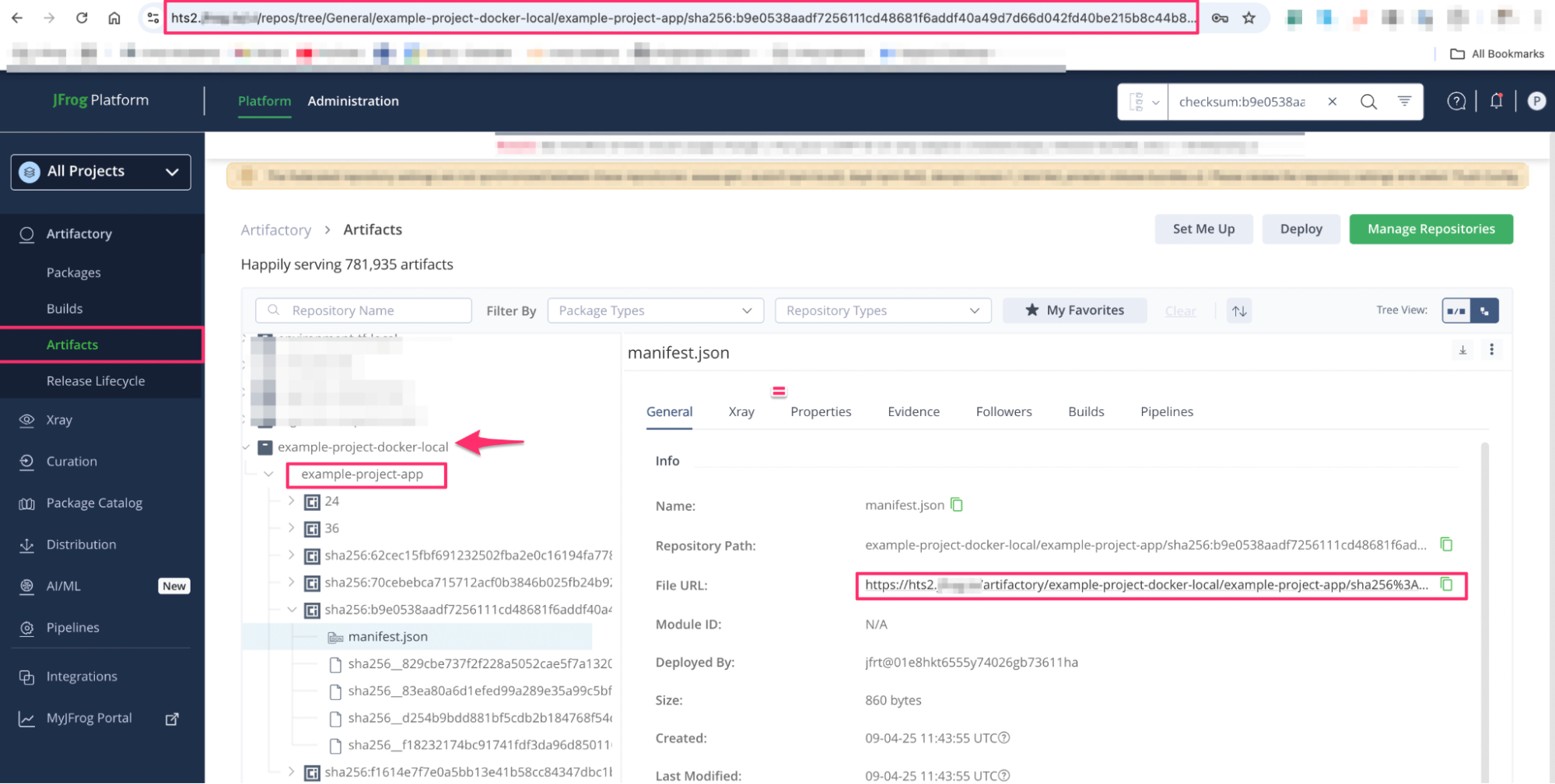Focus Repository Name search field
The image size is (1555, 784).
(x=363, y=310)
